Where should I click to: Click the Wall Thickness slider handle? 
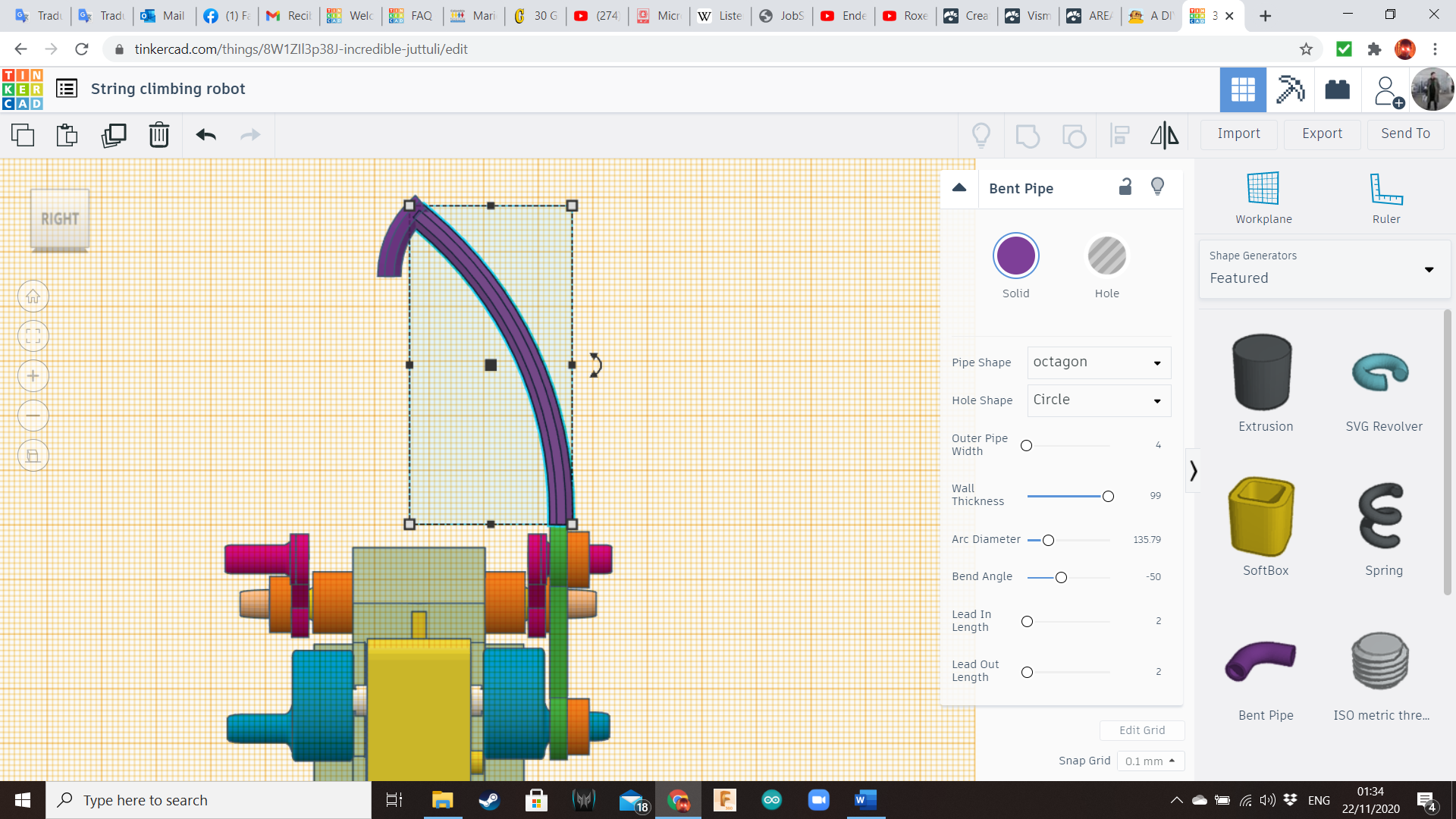1108,497
